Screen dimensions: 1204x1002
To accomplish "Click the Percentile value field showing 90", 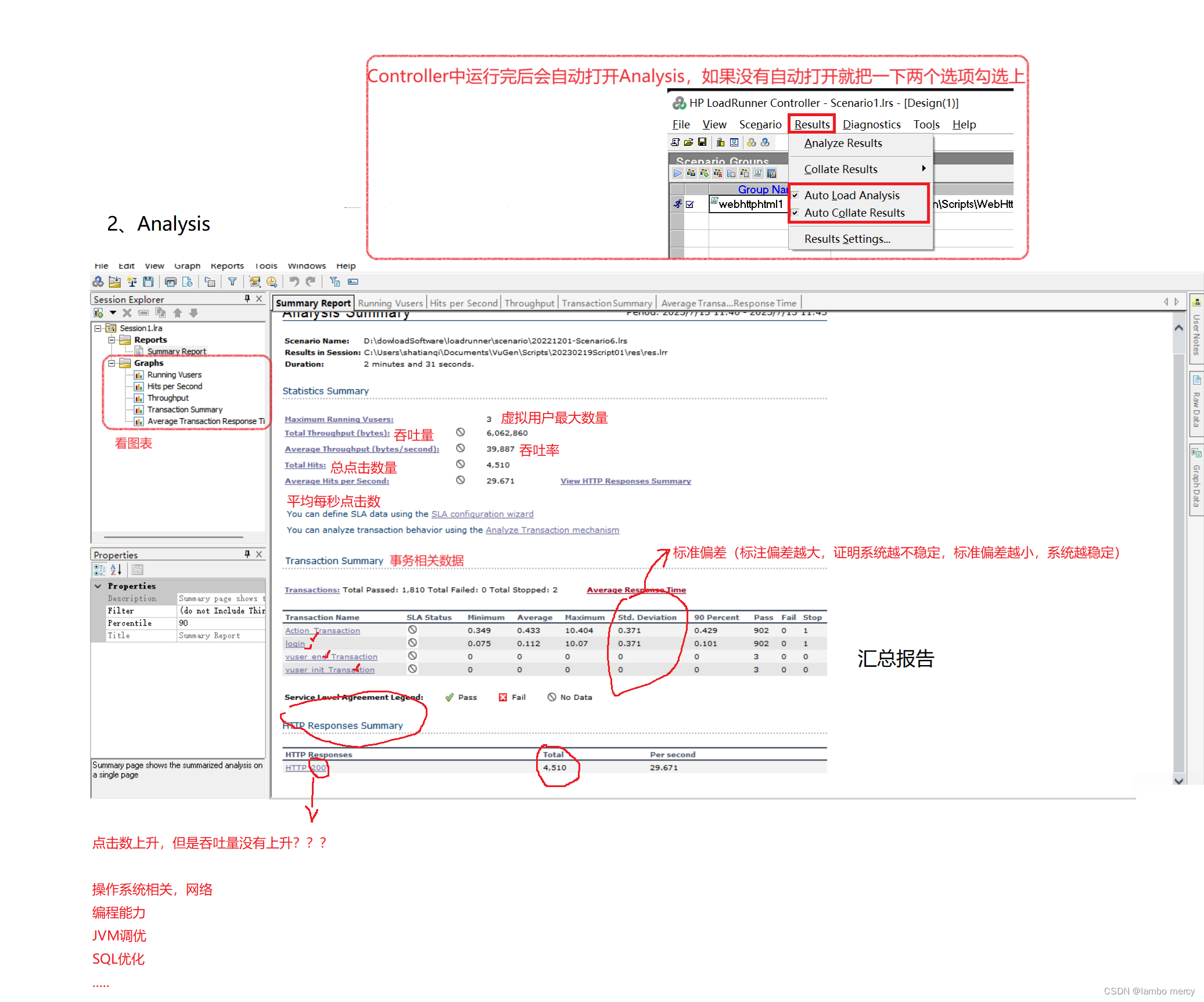I will [221, 623].
